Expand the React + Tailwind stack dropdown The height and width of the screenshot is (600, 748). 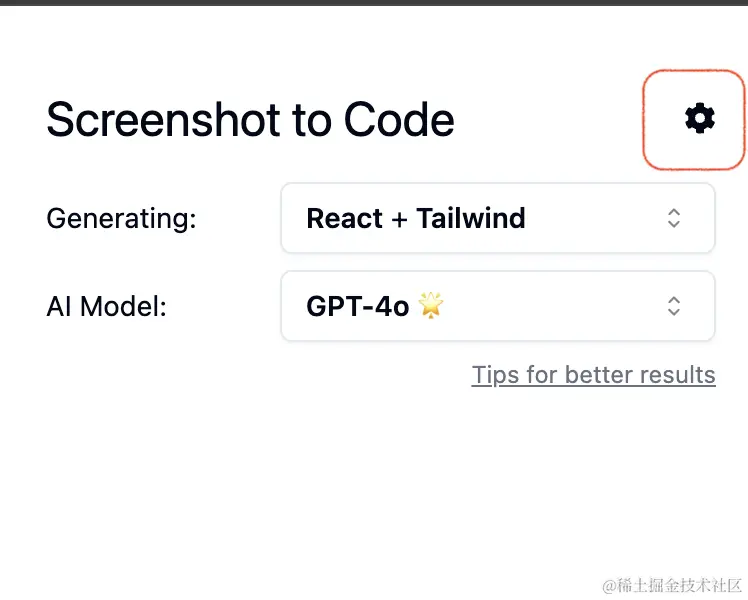[x=498, y=218]
